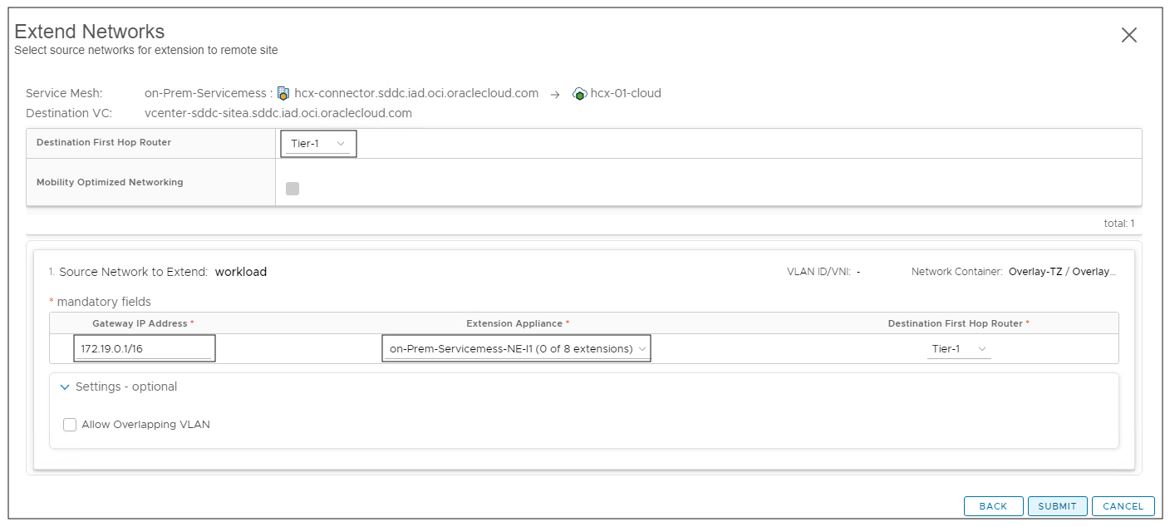Click the 'total: 1' count text
The height and width of the screenshot is (526, 1169).
pos(1119,223)
